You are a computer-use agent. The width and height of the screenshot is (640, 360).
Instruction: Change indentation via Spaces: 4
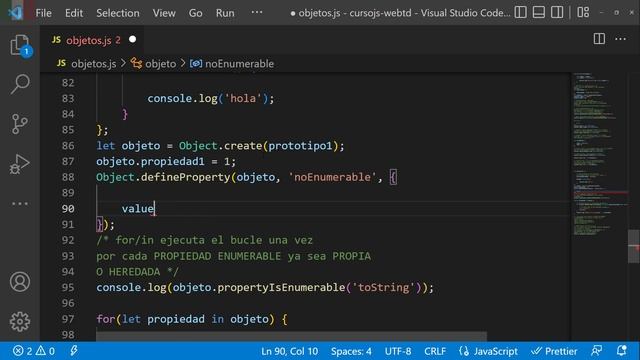[351, 351]
